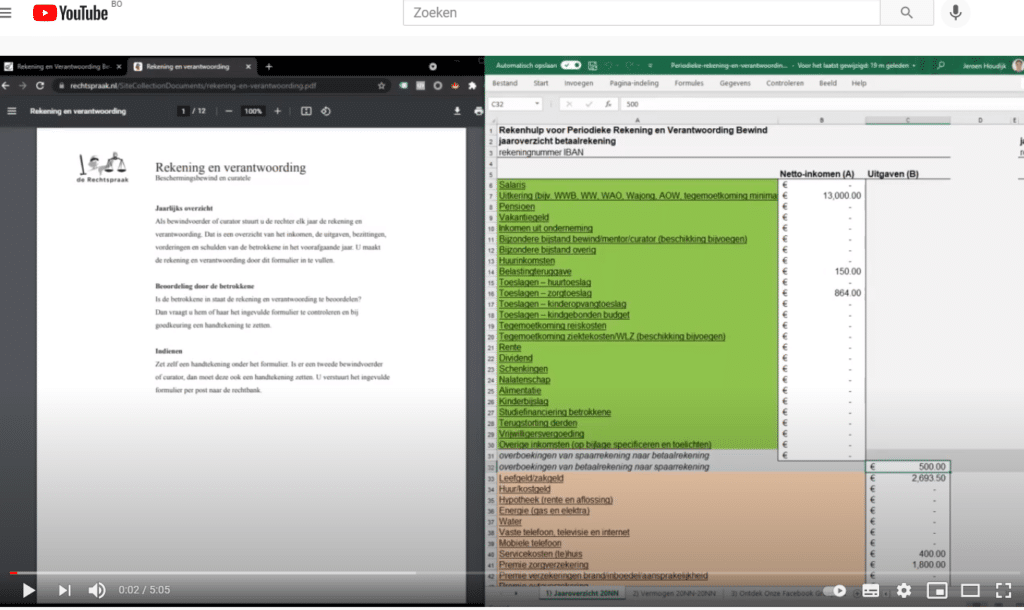The height and width of the screenshot is (610, 1024).
Task: Click the Zoeken search field
Action: (641, 12)
